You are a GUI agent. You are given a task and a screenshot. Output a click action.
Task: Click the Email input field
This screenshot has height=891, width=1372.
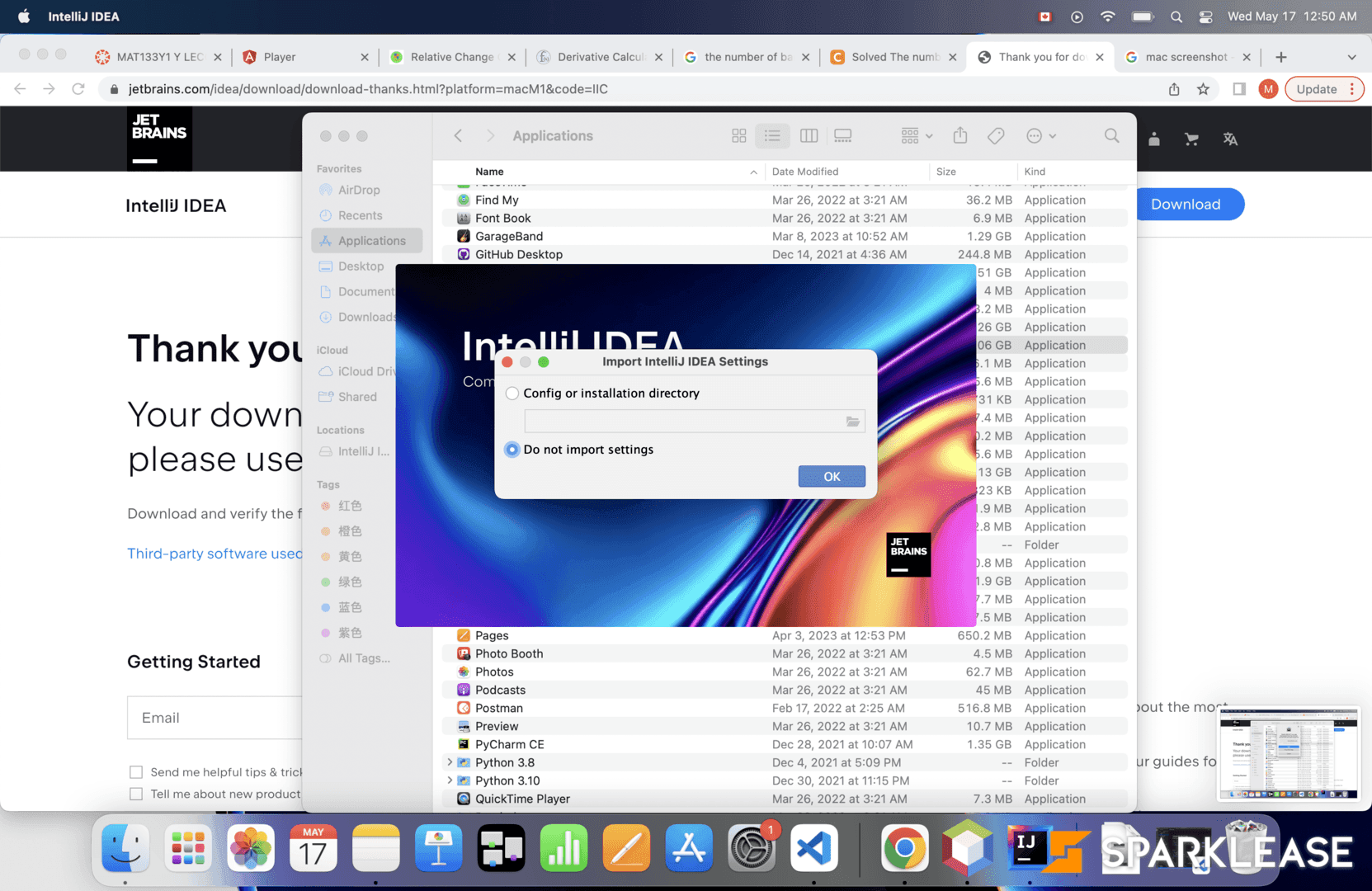point(215,718)
